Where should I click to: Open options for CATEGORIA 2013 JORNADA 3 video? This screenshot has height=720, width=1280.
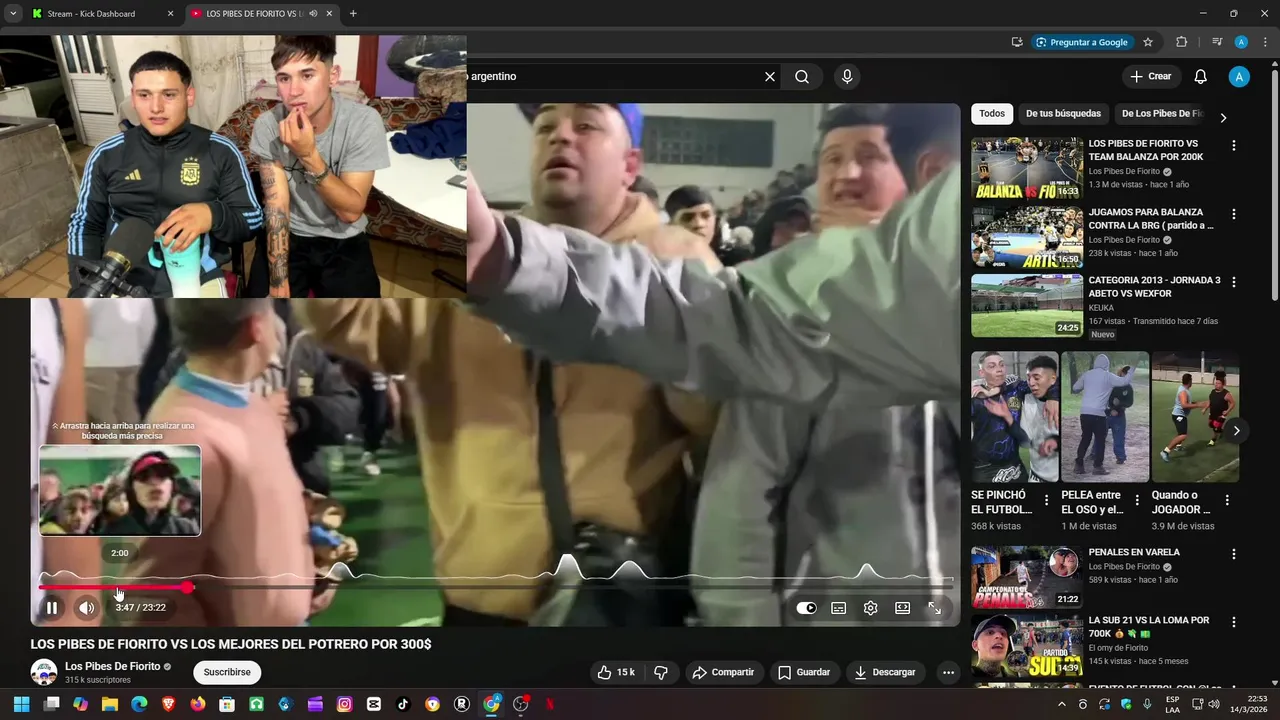1234,282
